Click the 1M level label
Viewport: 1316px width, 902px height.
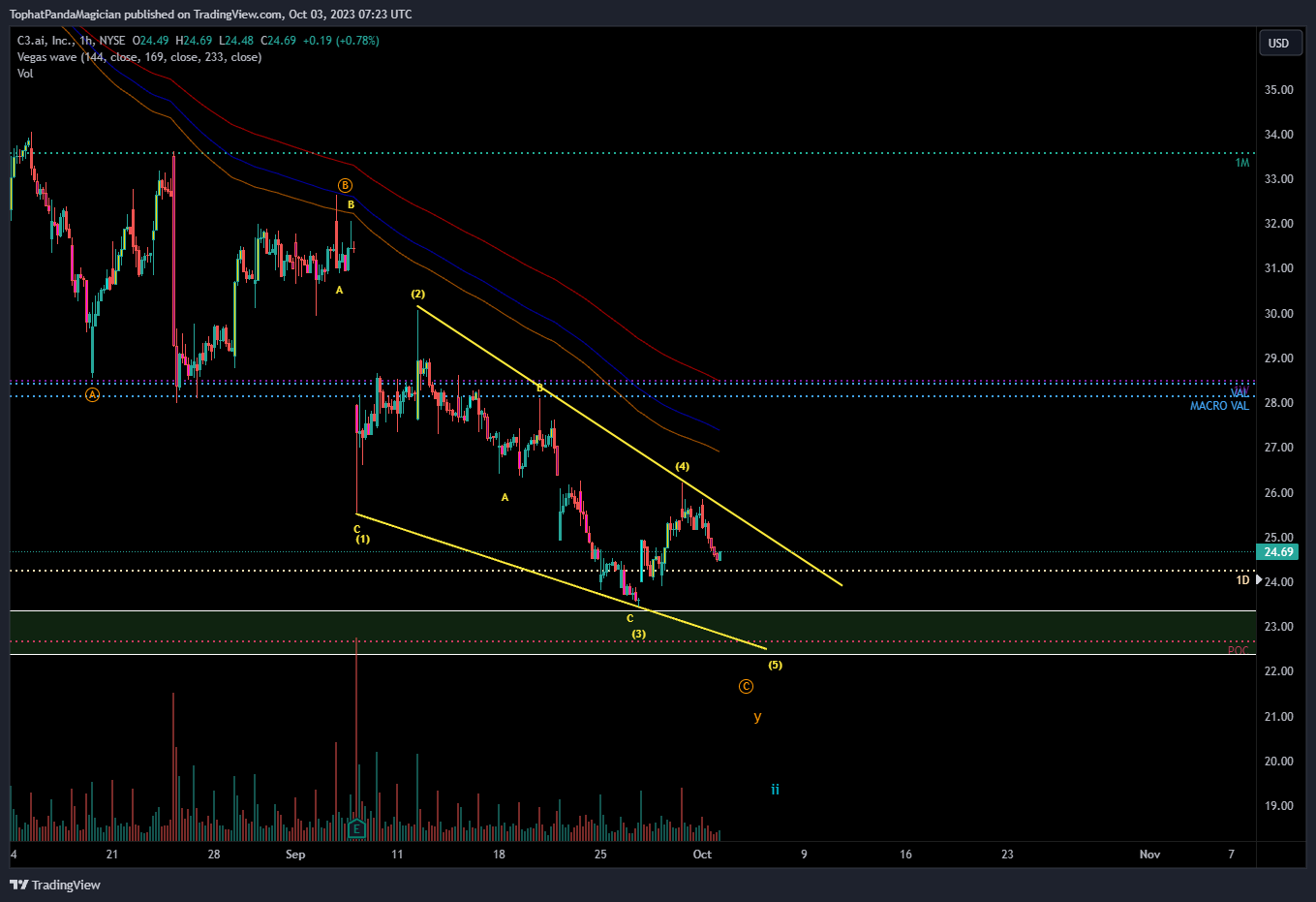pos(1242,163)
